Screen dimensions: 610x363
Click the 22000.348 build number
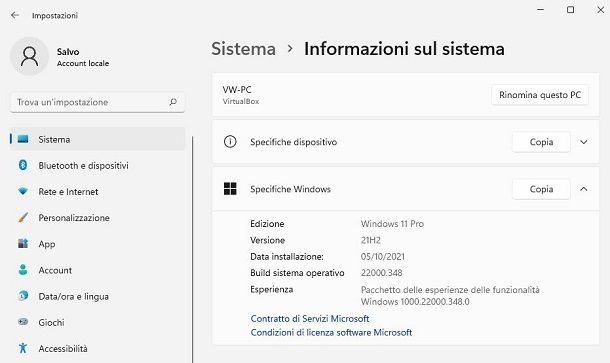tap(381, 273)
